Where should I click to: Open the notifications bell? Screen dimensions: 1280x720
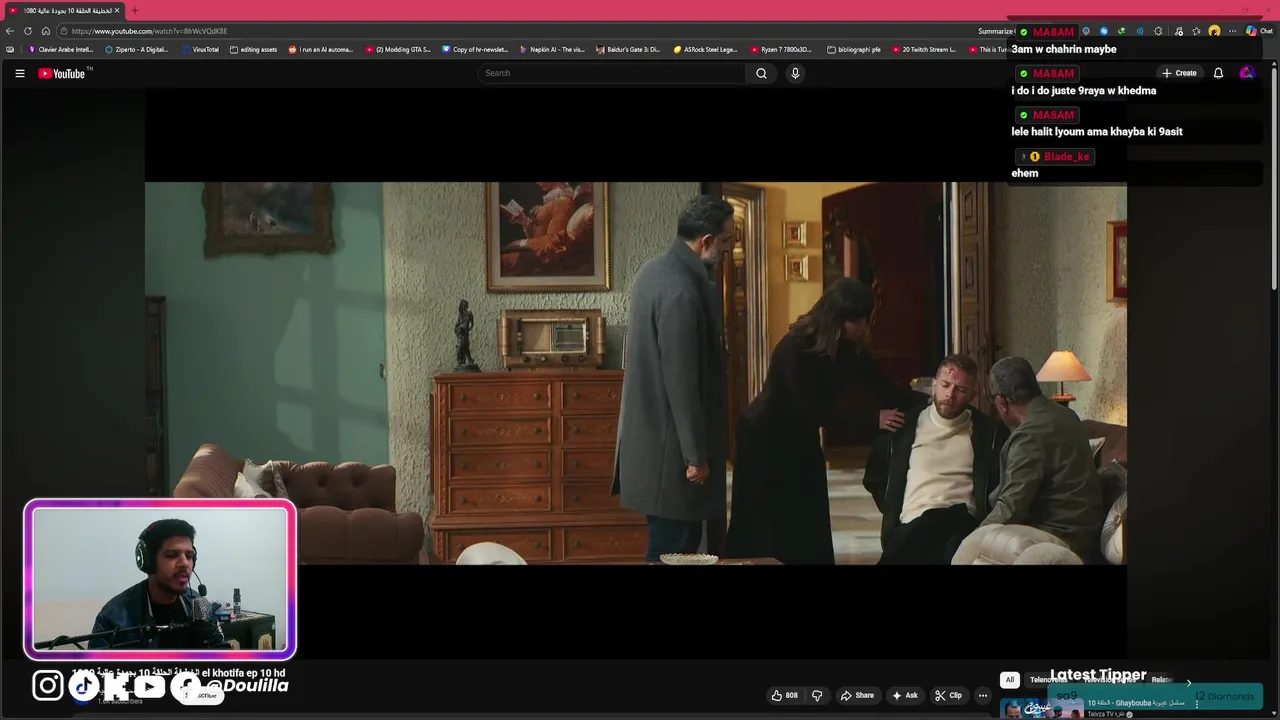click(x=1218, y=73)
